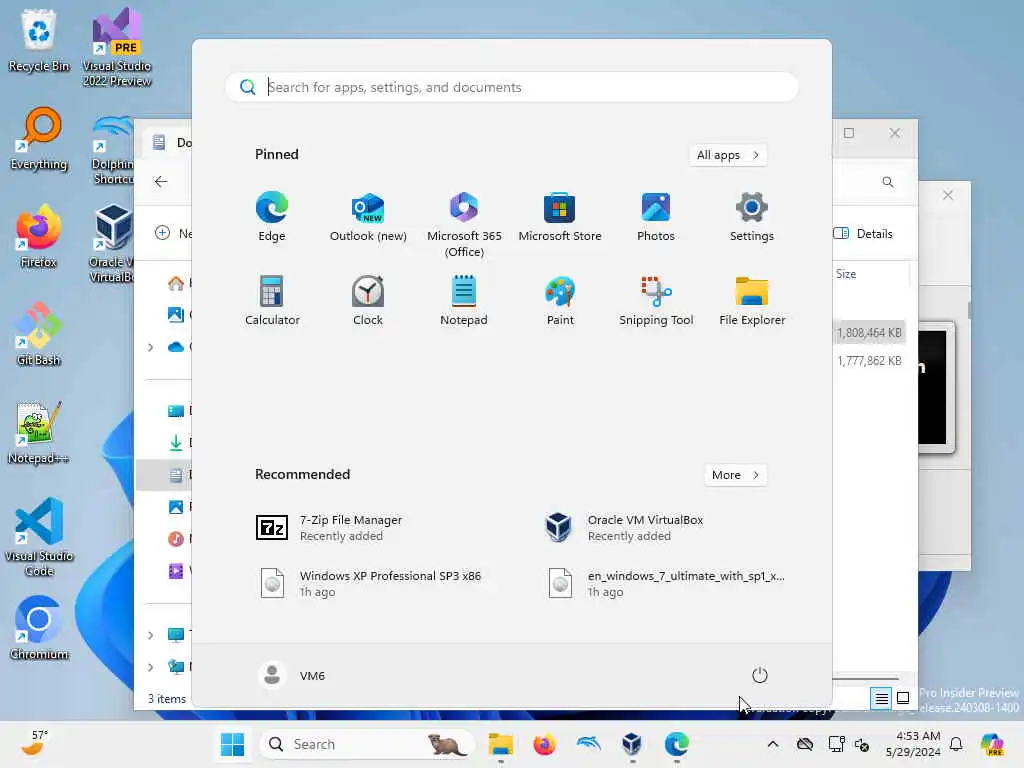Open the Copilot preview icon in the tray
The height and width of the screenshot is (768, 1024).
coord(992,744)
